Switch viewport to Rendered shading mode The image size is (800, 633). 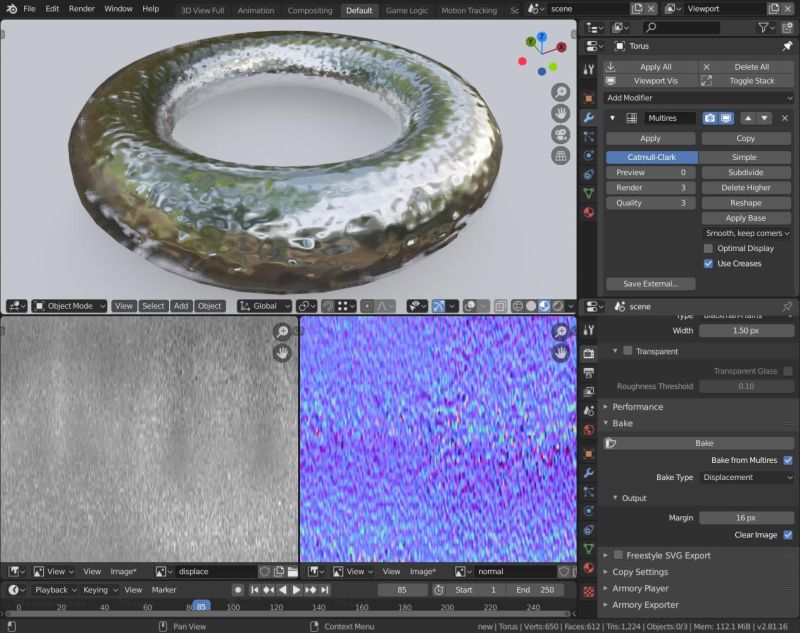coord(558,305)
